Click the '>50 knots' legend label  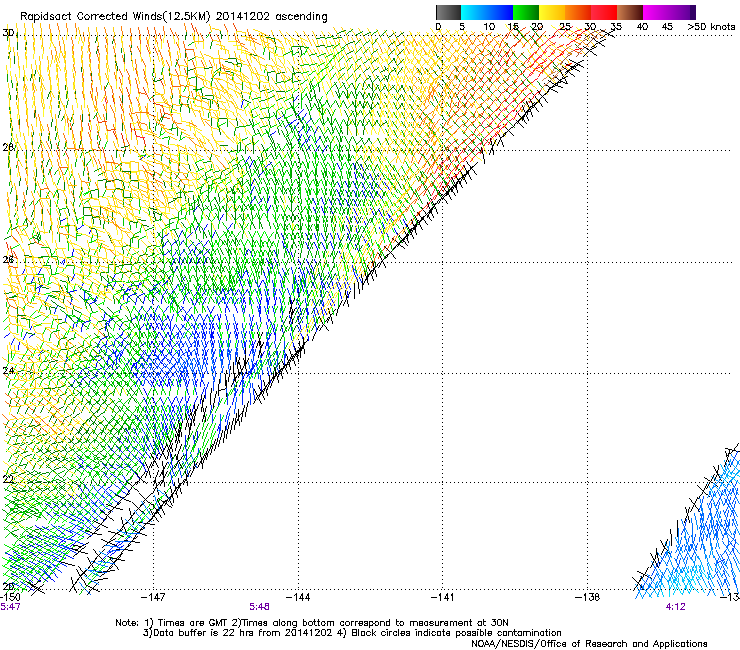click(x=711, y=27)
